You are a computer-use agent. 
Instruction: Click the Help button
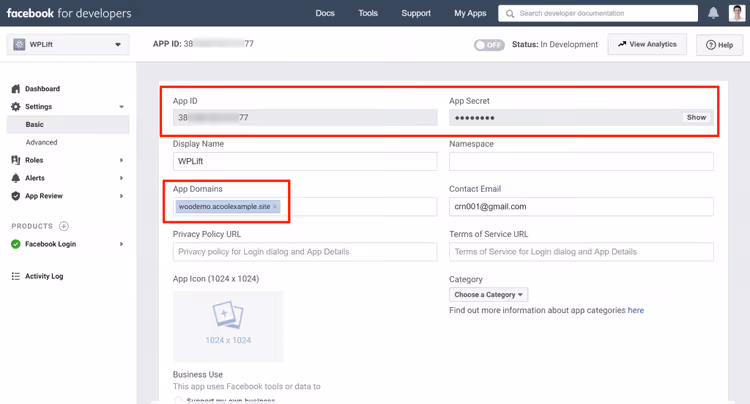[x=719, y=45]
